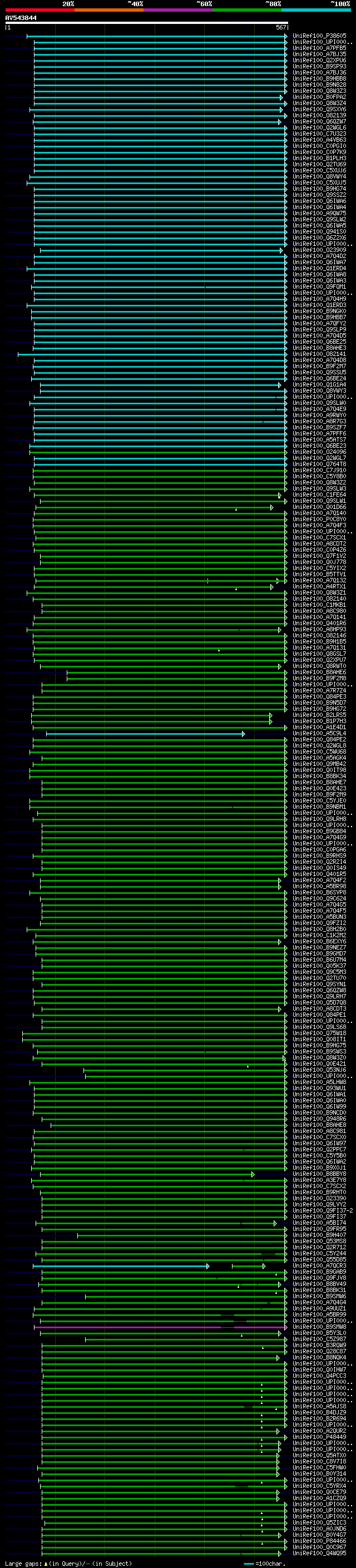Select UniRef100_Q9LRH8 hit
Screen dimensions: 356x1568
point(319,819)
